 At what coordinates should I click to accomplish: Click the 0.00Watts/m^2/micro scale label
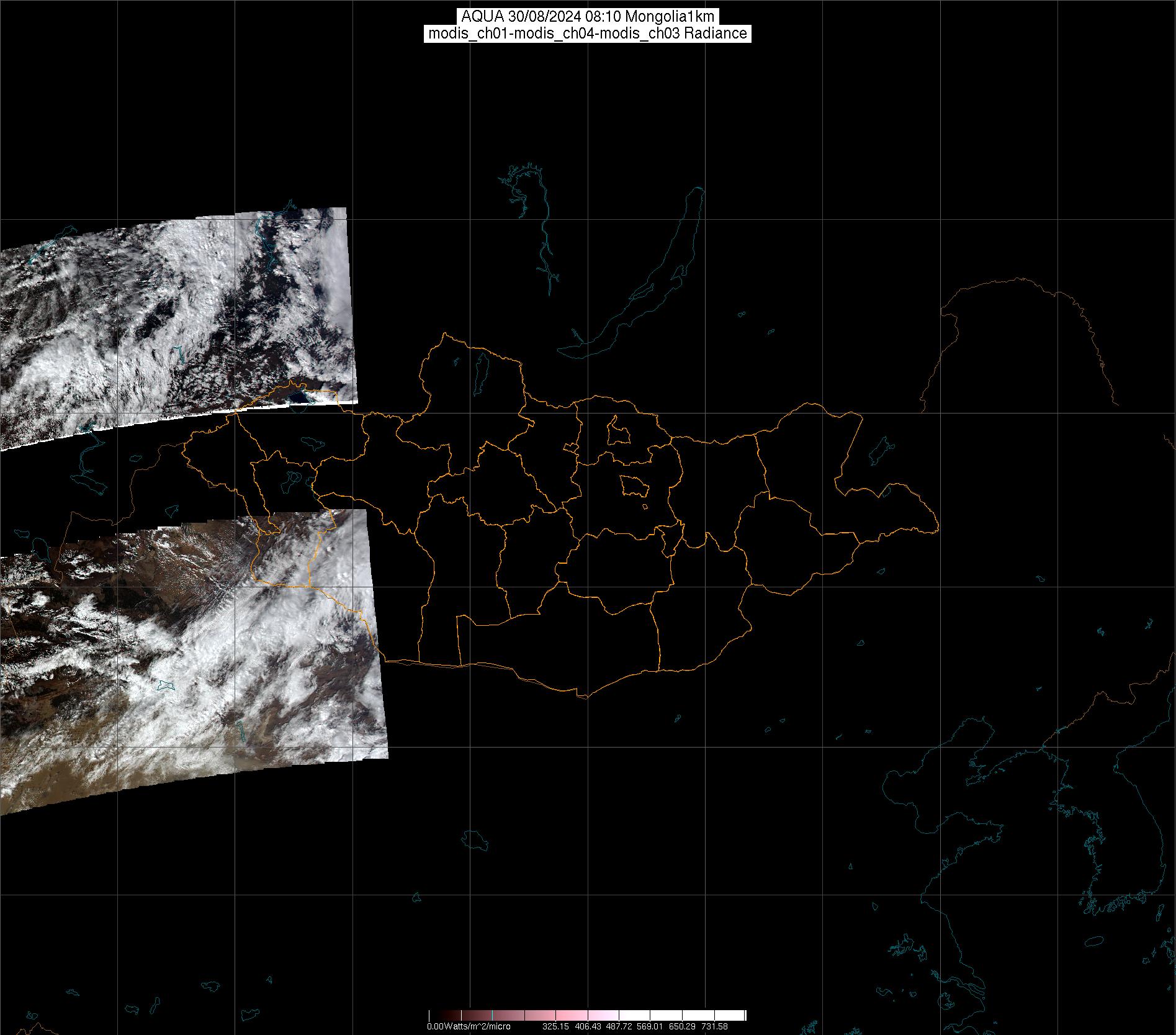click(469, 1026)
